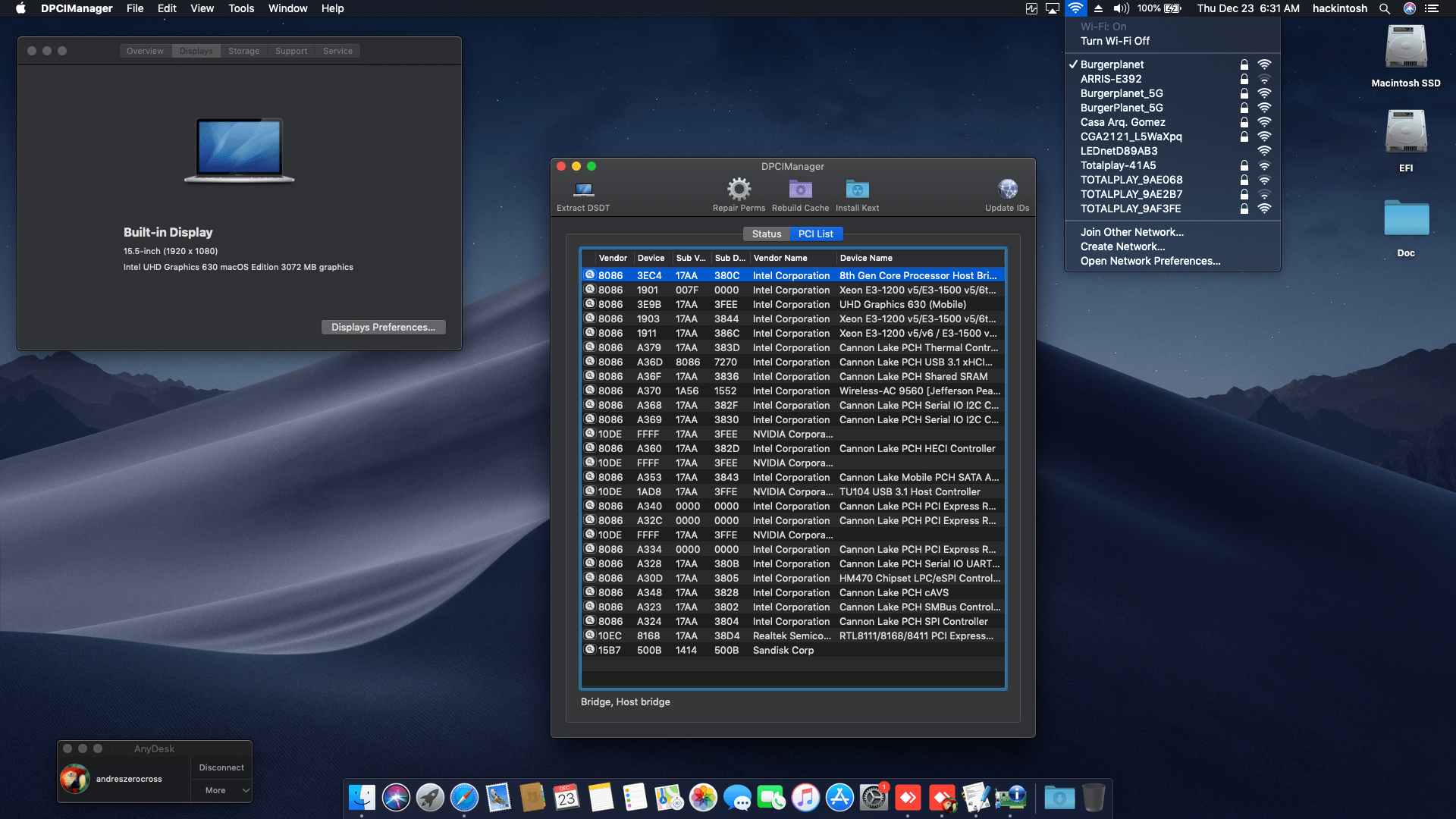
Task: Switch to Storage tab in About window
Action: pos(243,51)
